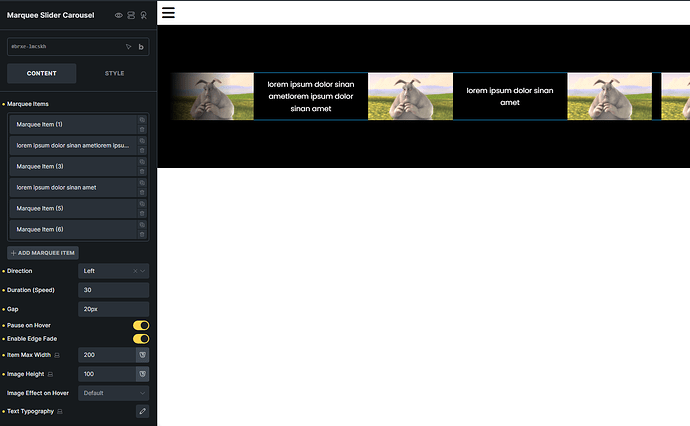The image size is (690, 426).
Task: Click the cursor icon in the ID field
Action: click(128, 46)
